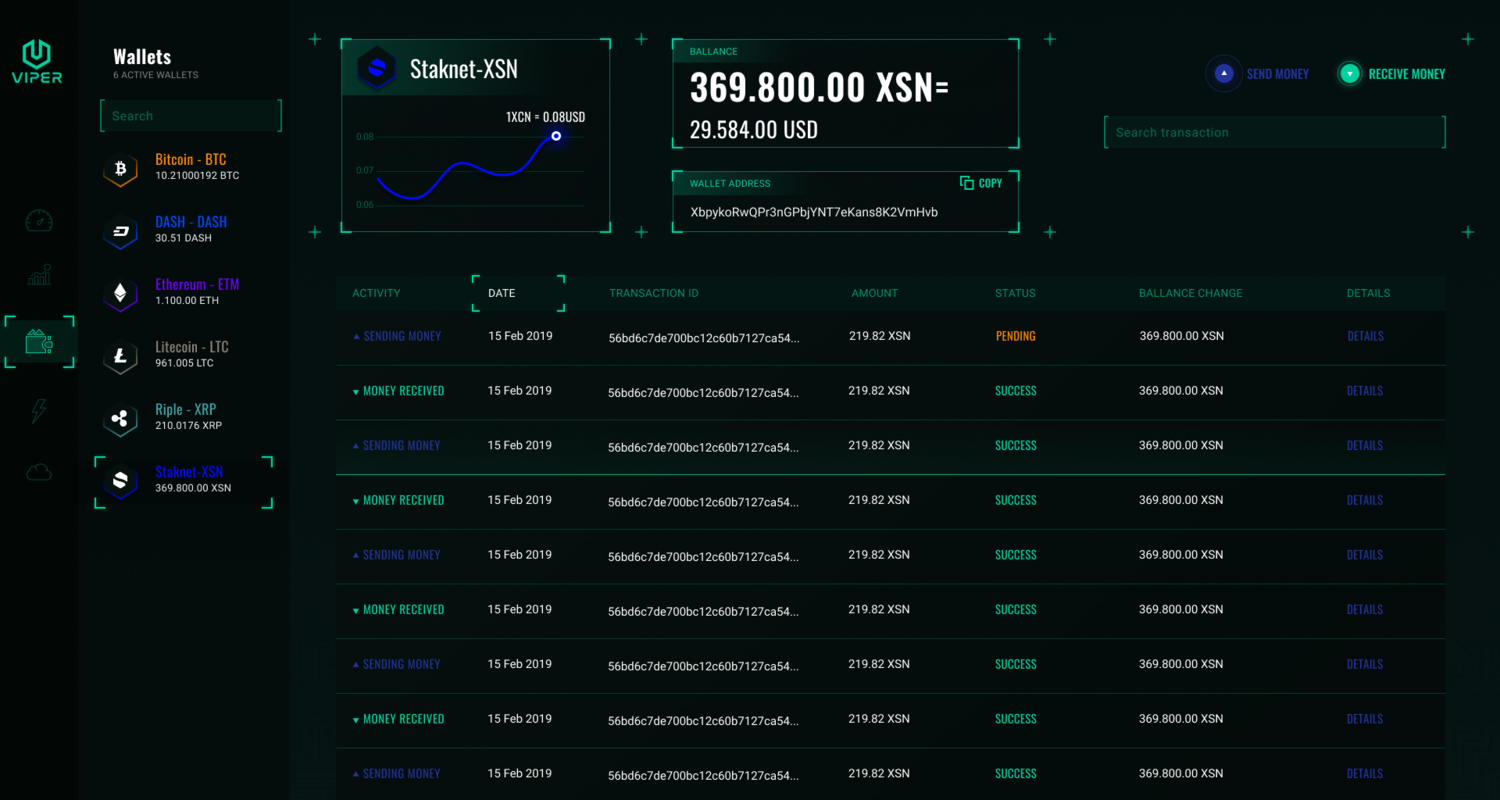Click the 1.100.00 ETH balance text
Image resolution: width=1500 pixels, height=800 pixels.
pyautogui.click(x=187, y=300)
